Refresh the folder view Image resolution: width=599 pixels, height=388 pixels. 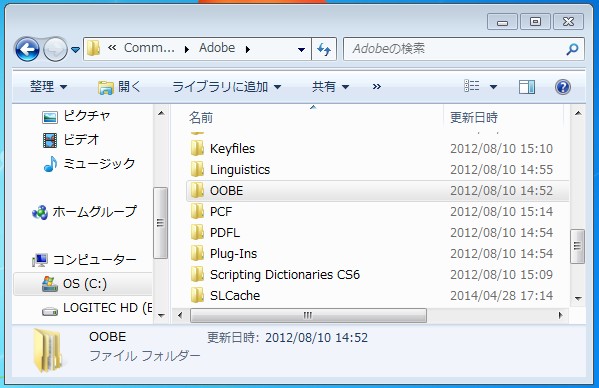[324, 49]
